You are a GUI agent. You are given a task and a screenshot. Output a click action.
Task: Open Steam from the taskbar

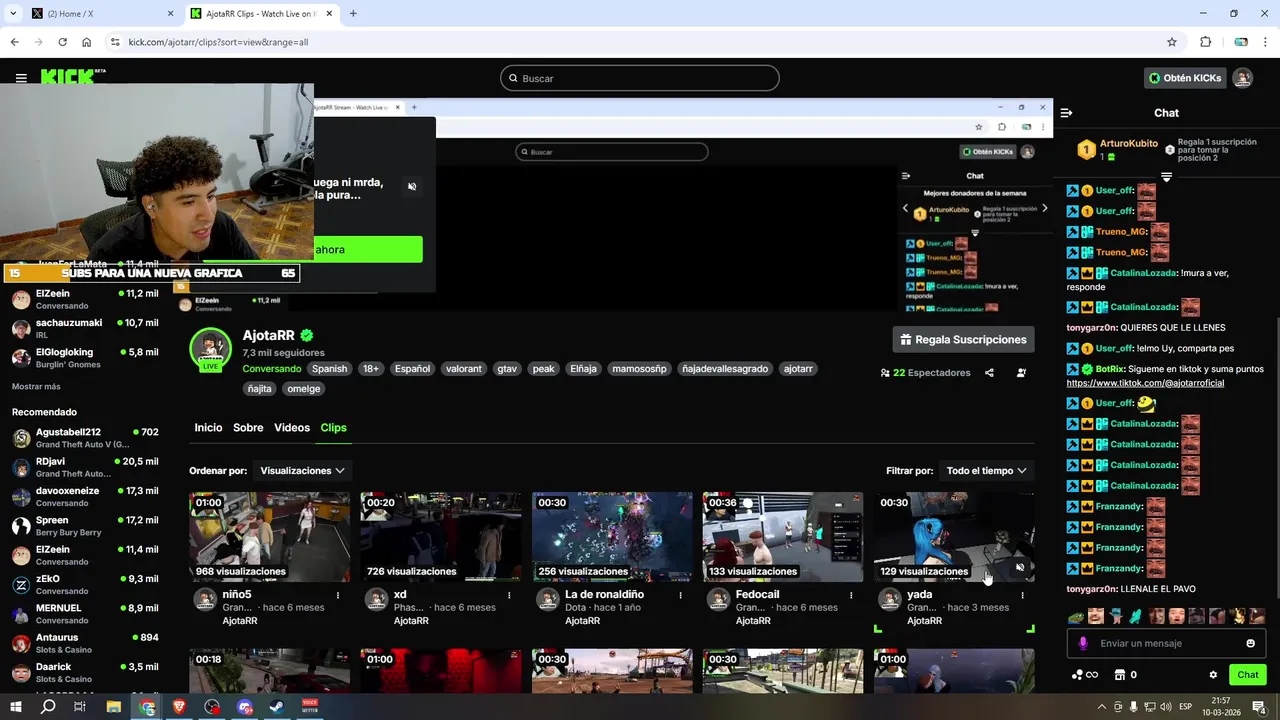click(x=275, y=707)
